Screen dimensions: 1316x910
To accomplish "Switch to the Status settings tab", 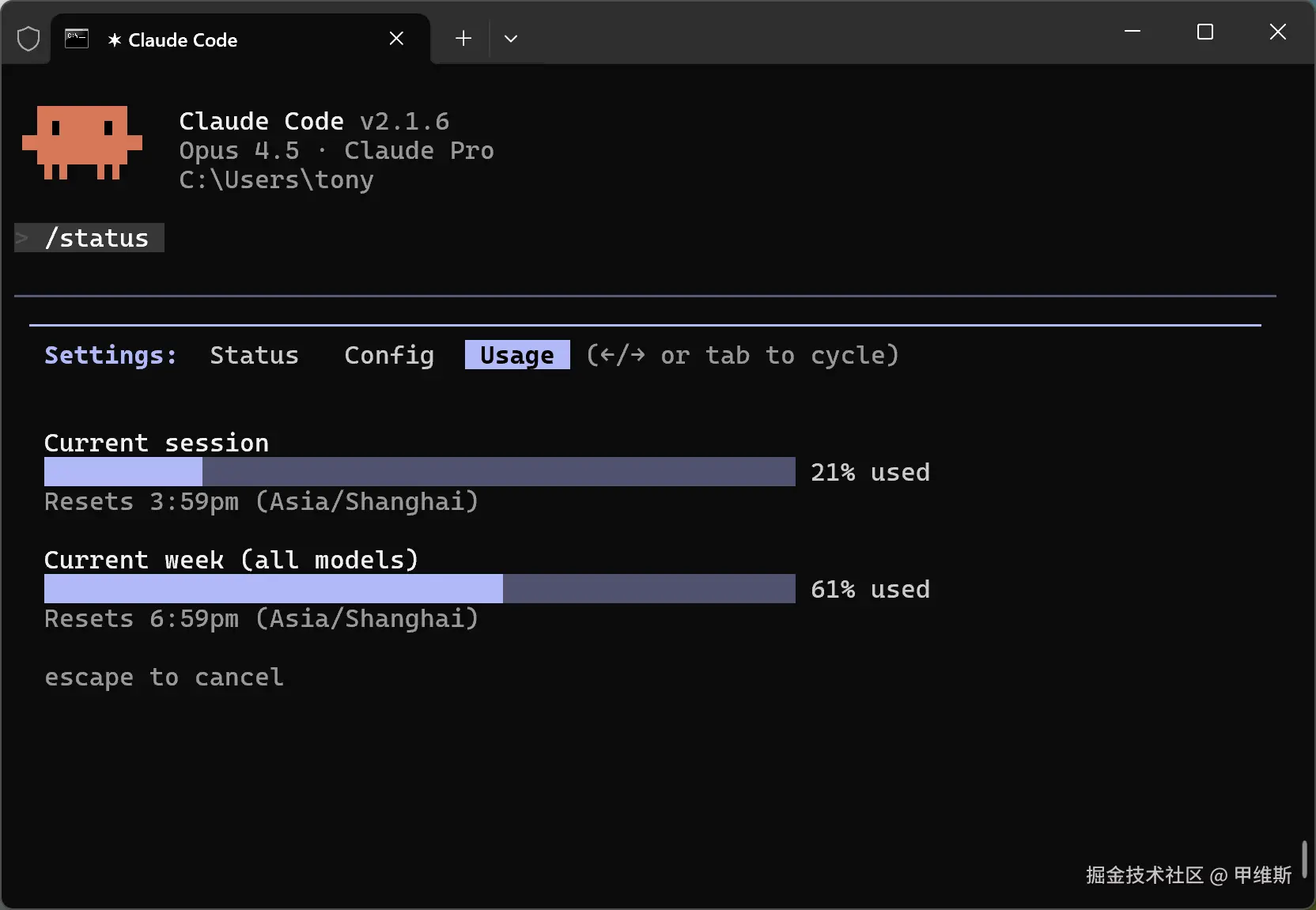I will [x=254, y=356].
